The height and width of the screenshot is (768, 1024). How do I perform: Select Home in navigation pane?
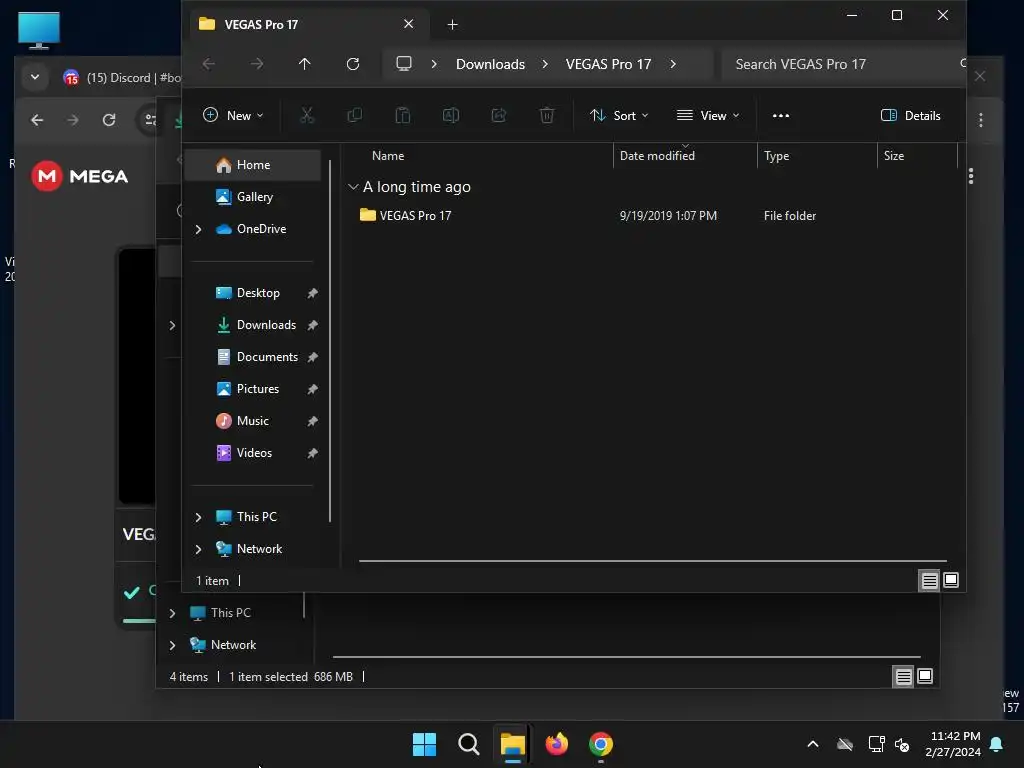click(253, 165)
